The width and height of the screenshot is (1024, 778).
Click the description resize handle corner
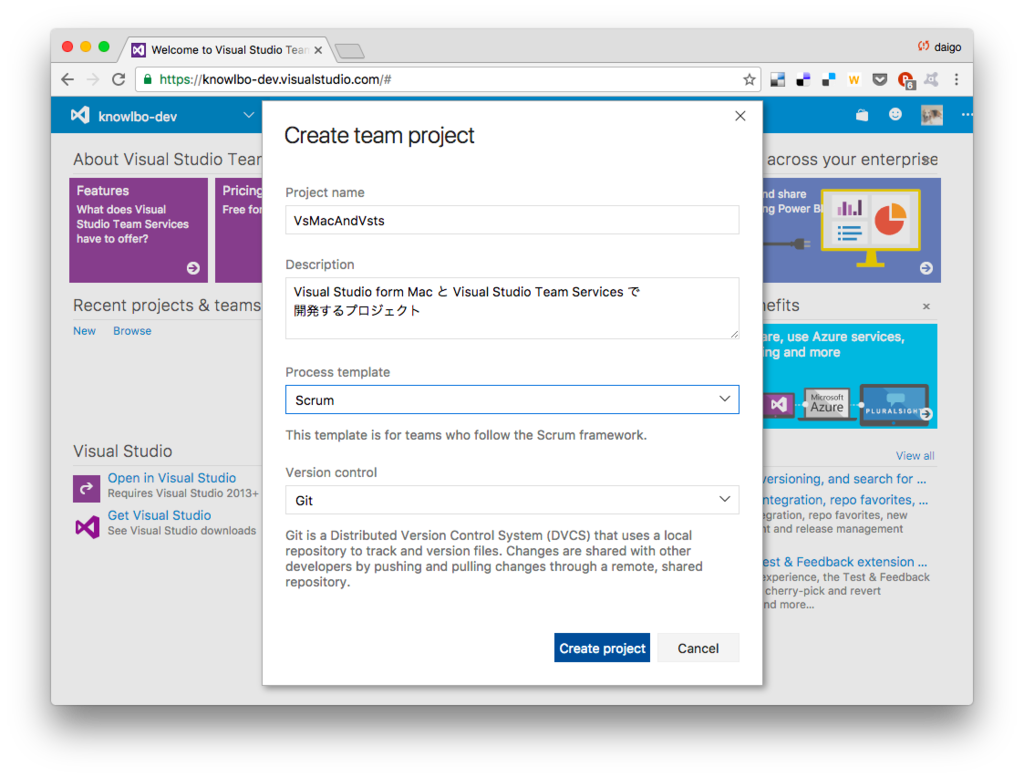(735, 334)
